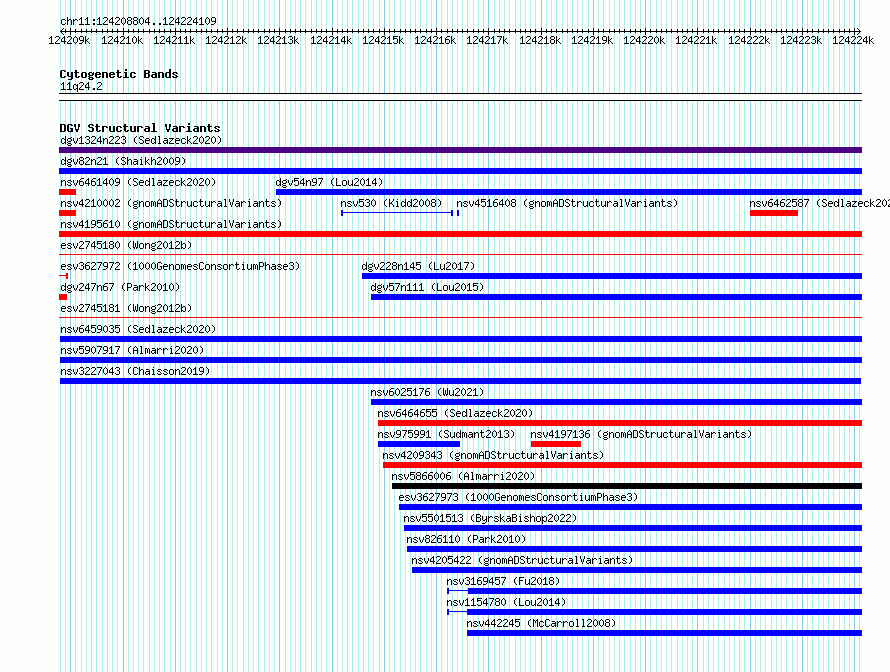The image size is (890, 672).
Task: Select the blue dgv228n145 variant bar
Action: (612, 276)
